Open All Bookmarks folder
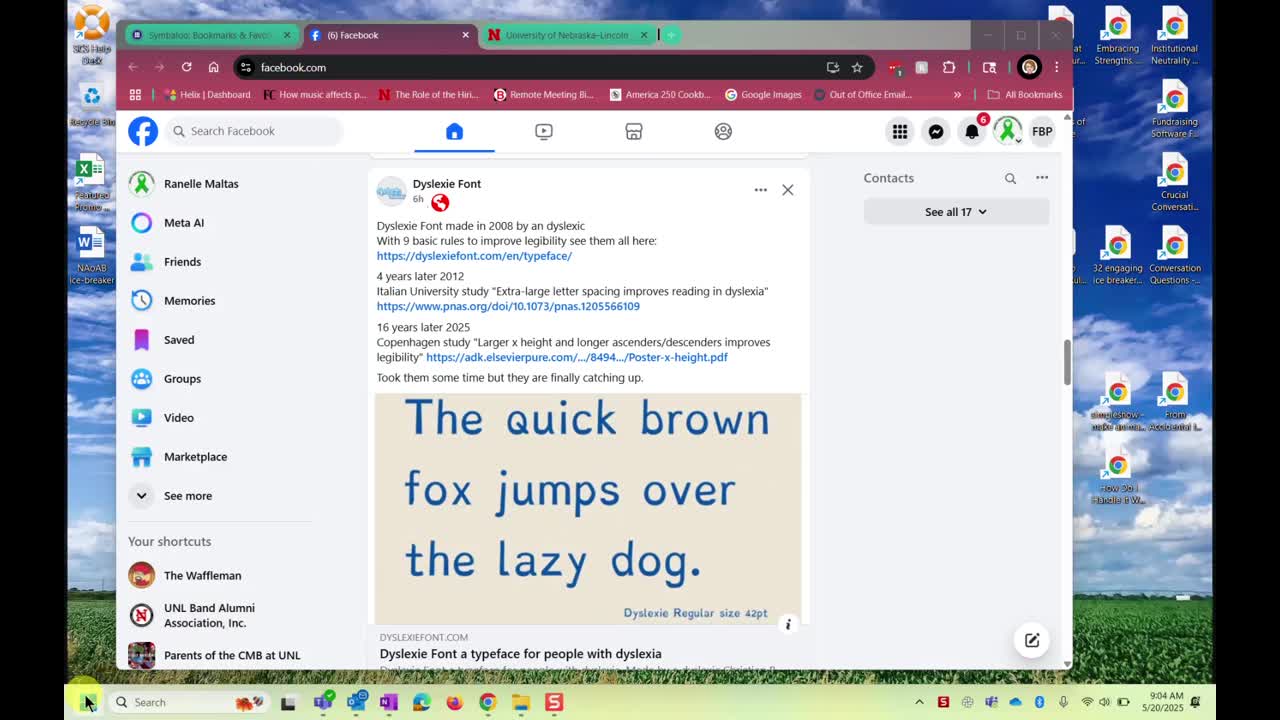 point(1024,95)
